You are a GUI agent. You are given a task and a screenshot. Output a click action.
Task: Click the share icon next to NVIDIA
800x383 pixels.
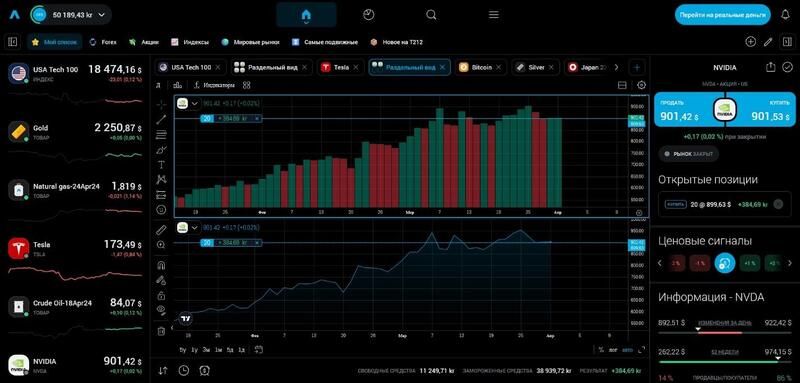[770, 67]
